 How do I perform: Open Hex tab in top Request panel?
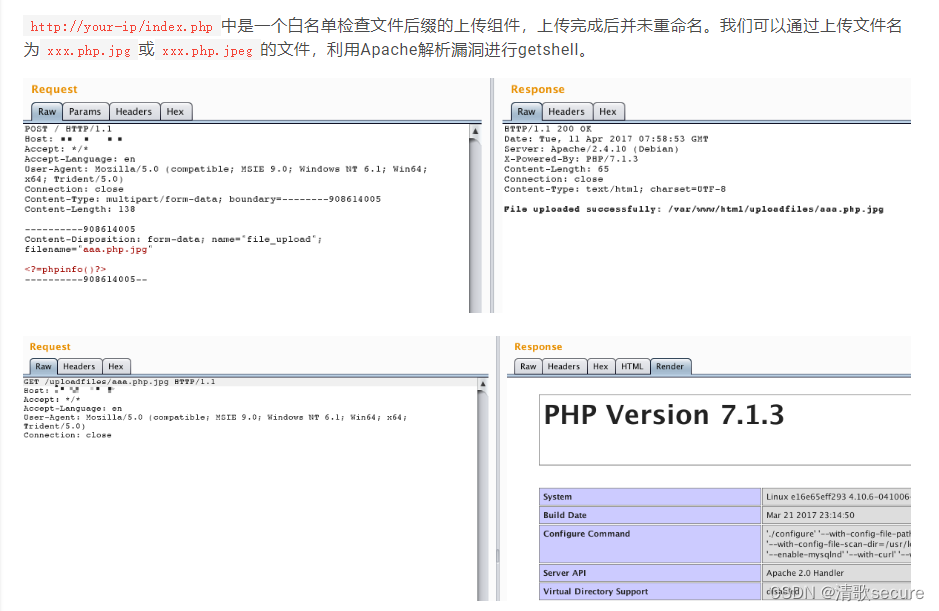[x=175, y=111]
